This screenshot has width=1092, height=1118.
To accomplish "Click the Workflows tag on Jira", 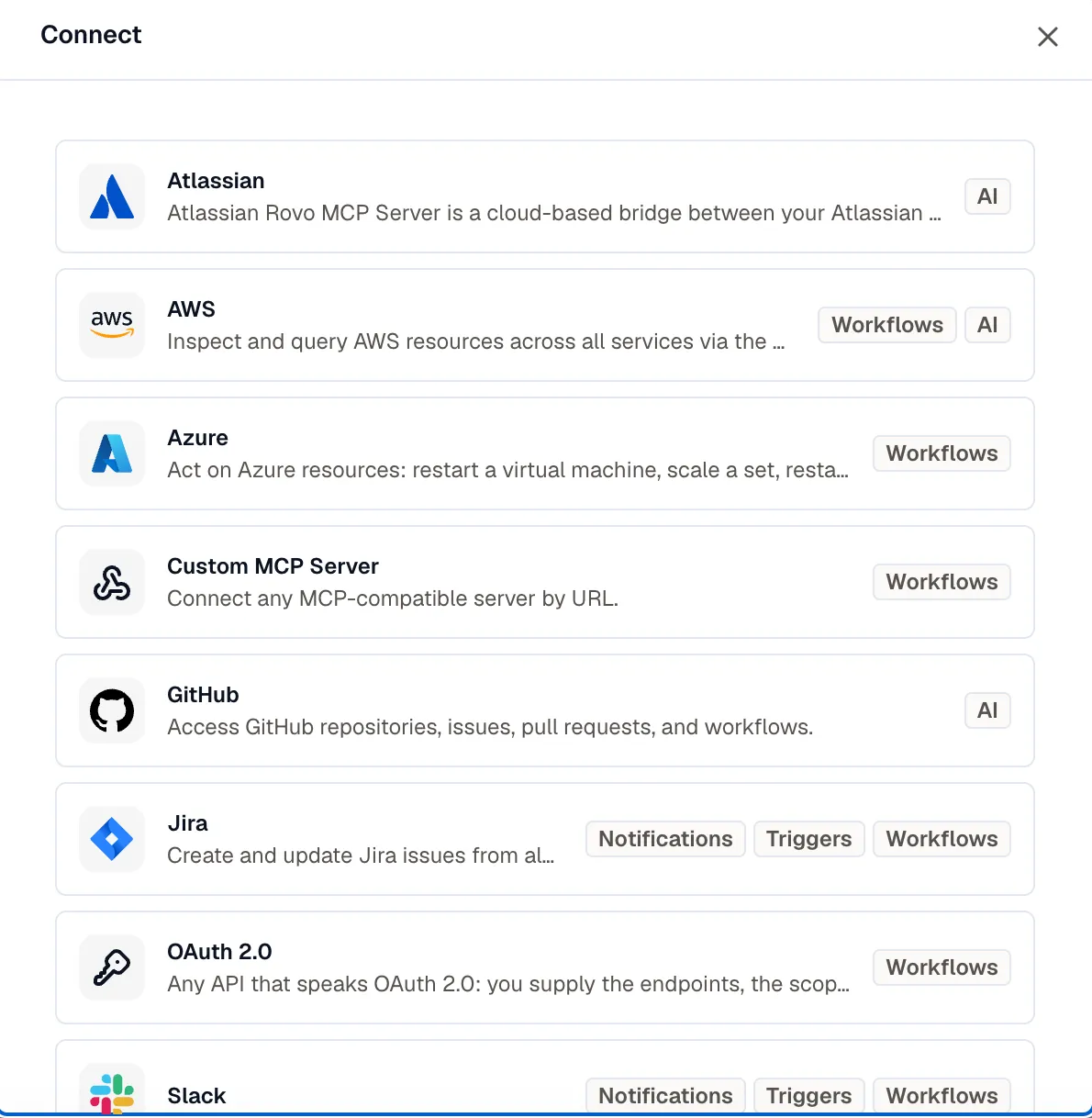I will [x=942, y=839].
